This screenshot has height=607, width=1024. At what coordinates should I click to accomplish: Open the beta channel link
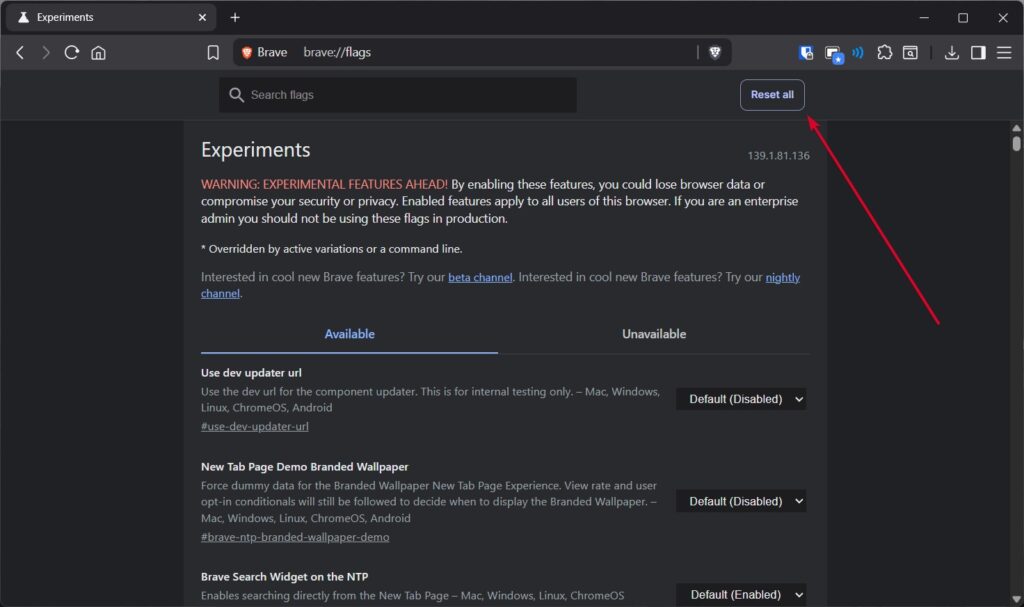click(480, 278)
